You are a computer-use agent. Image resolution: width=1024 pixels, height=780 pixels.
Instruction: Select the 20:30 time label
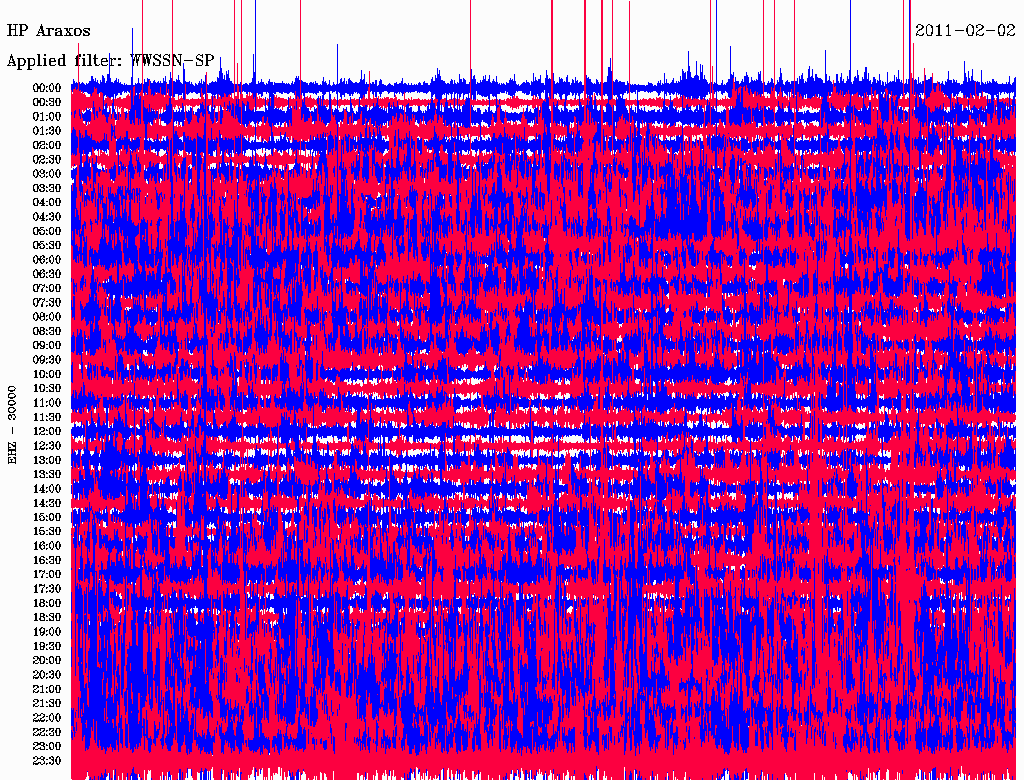pyautogui.click(x=47, y=674)
